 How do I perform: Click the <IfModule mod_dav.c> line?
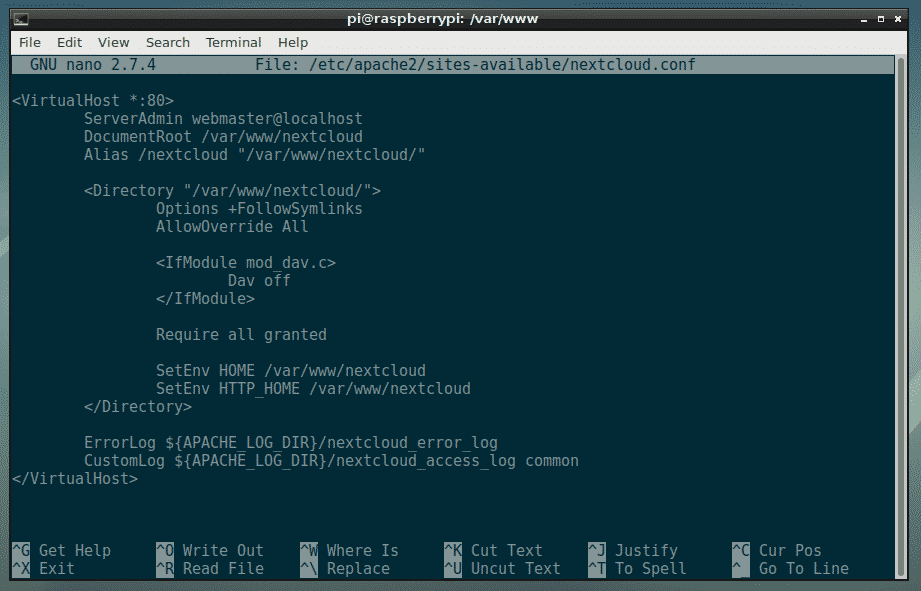click(246, 263)
